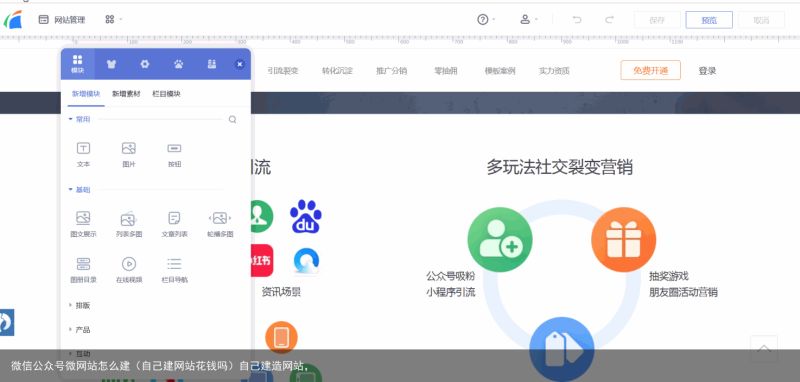Click 实力资质 nav item

[x=554, y=71]
